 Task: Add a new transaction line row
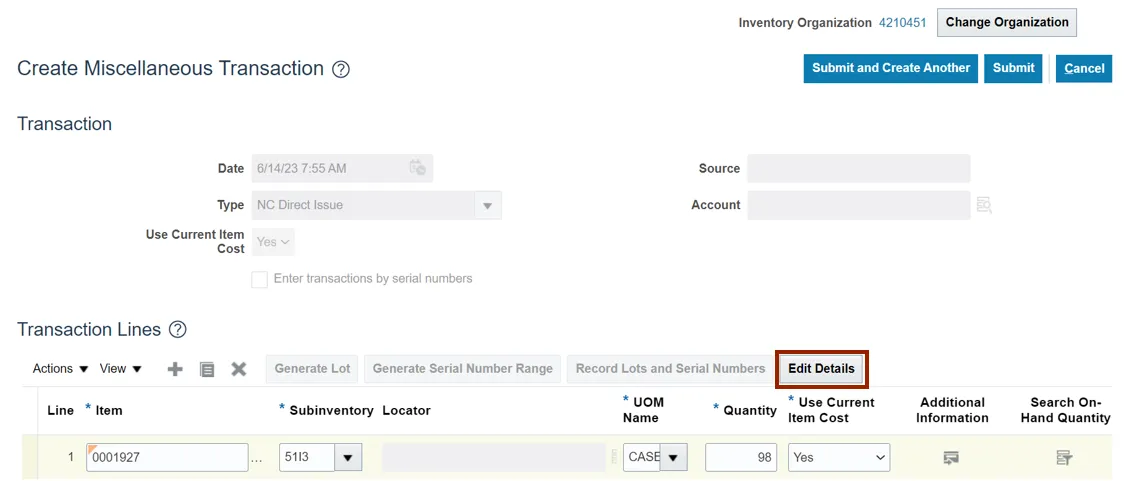point(175,369)
